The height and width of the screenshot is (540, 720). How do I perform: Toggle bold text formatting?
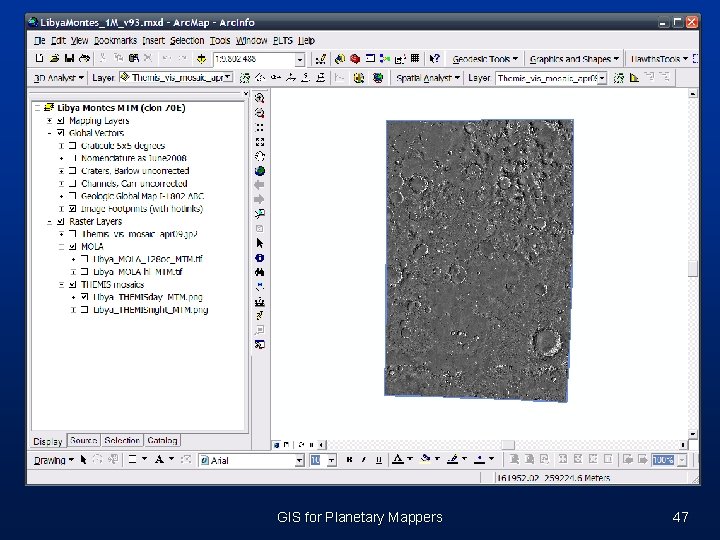click(349, 460)
